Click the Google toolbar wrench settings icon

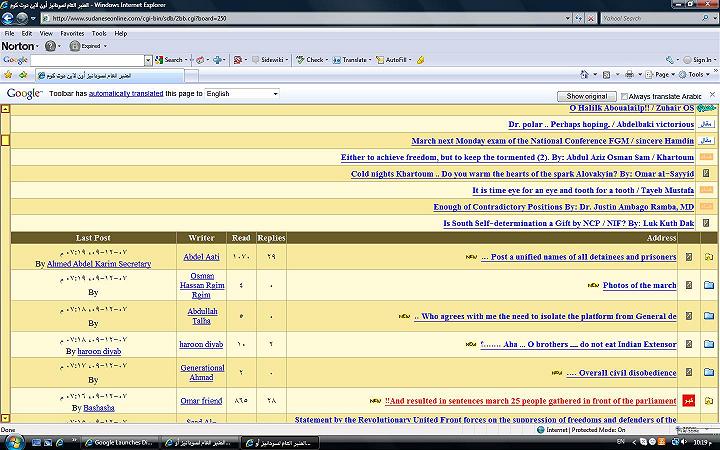click(669, 60)
